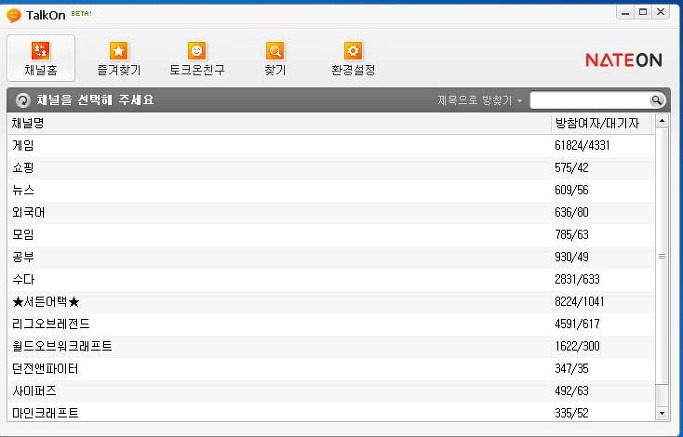Click the scrollbar down arrow
Image resolution: width=683 pixels, height=437 pixels.
tap(662, 413)
